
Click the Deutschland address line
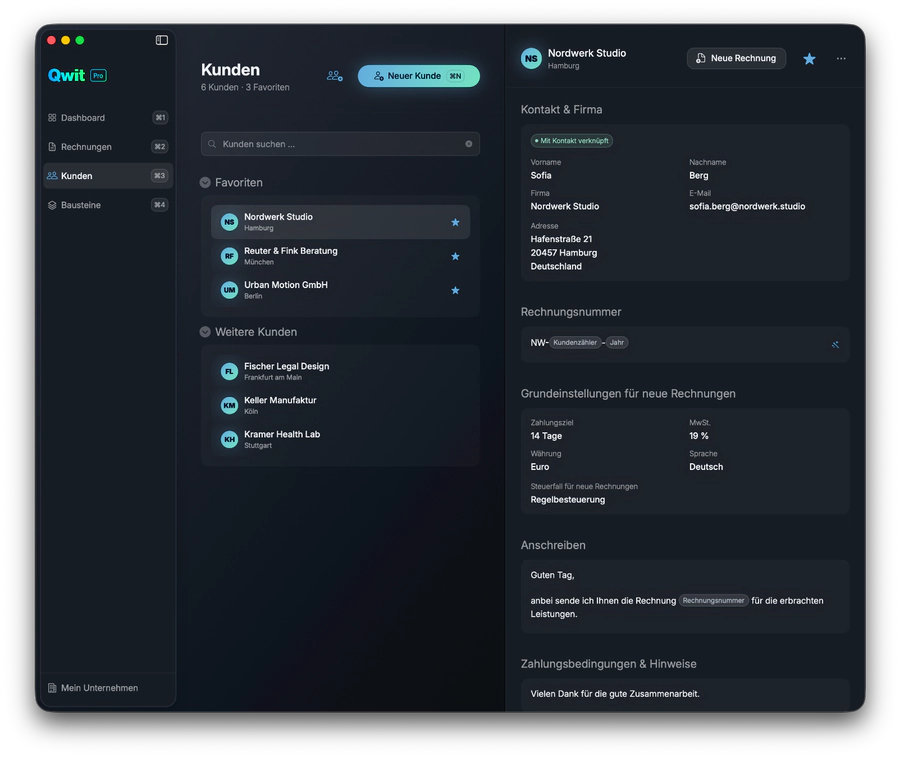point(556,266)
